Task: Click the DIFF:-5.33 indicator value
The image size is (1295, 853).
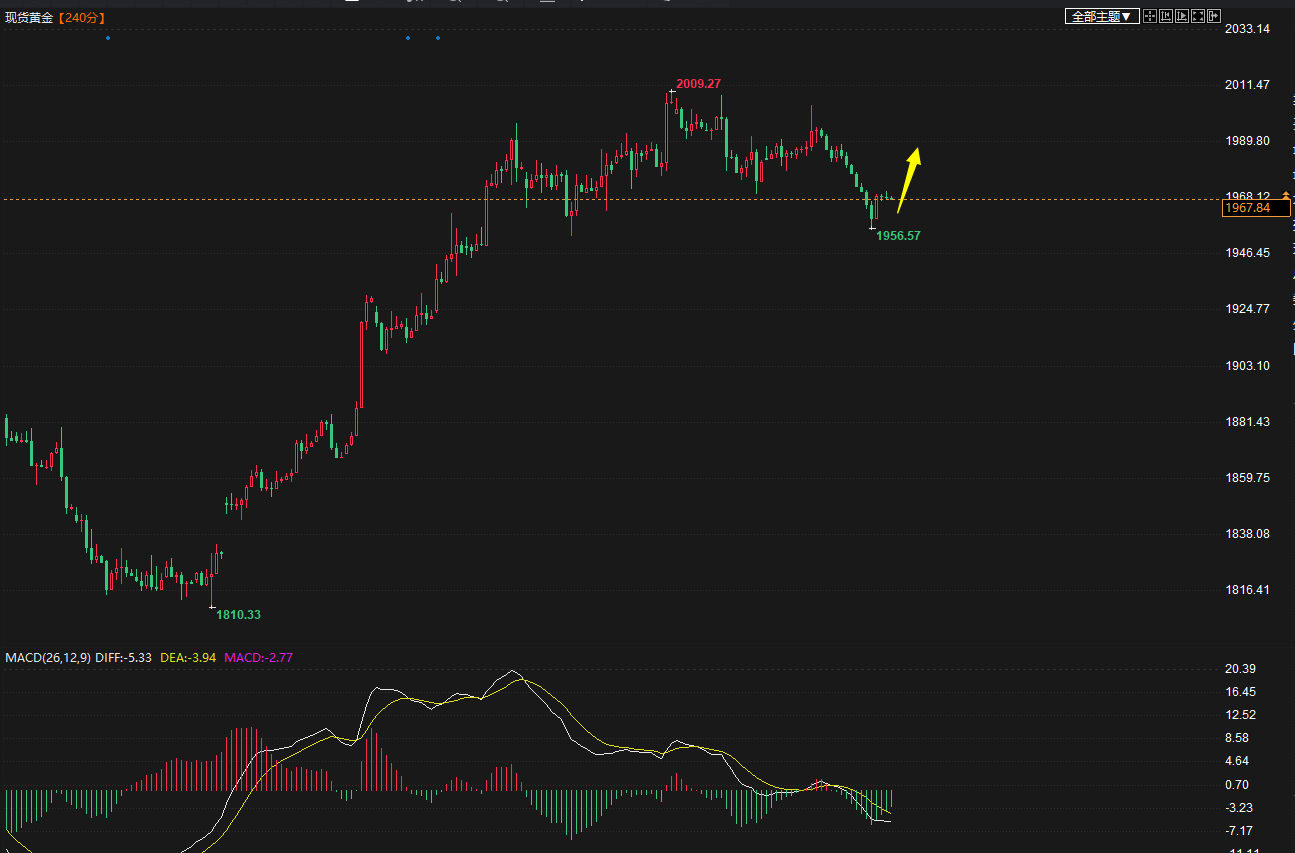Action: (123, 657)
